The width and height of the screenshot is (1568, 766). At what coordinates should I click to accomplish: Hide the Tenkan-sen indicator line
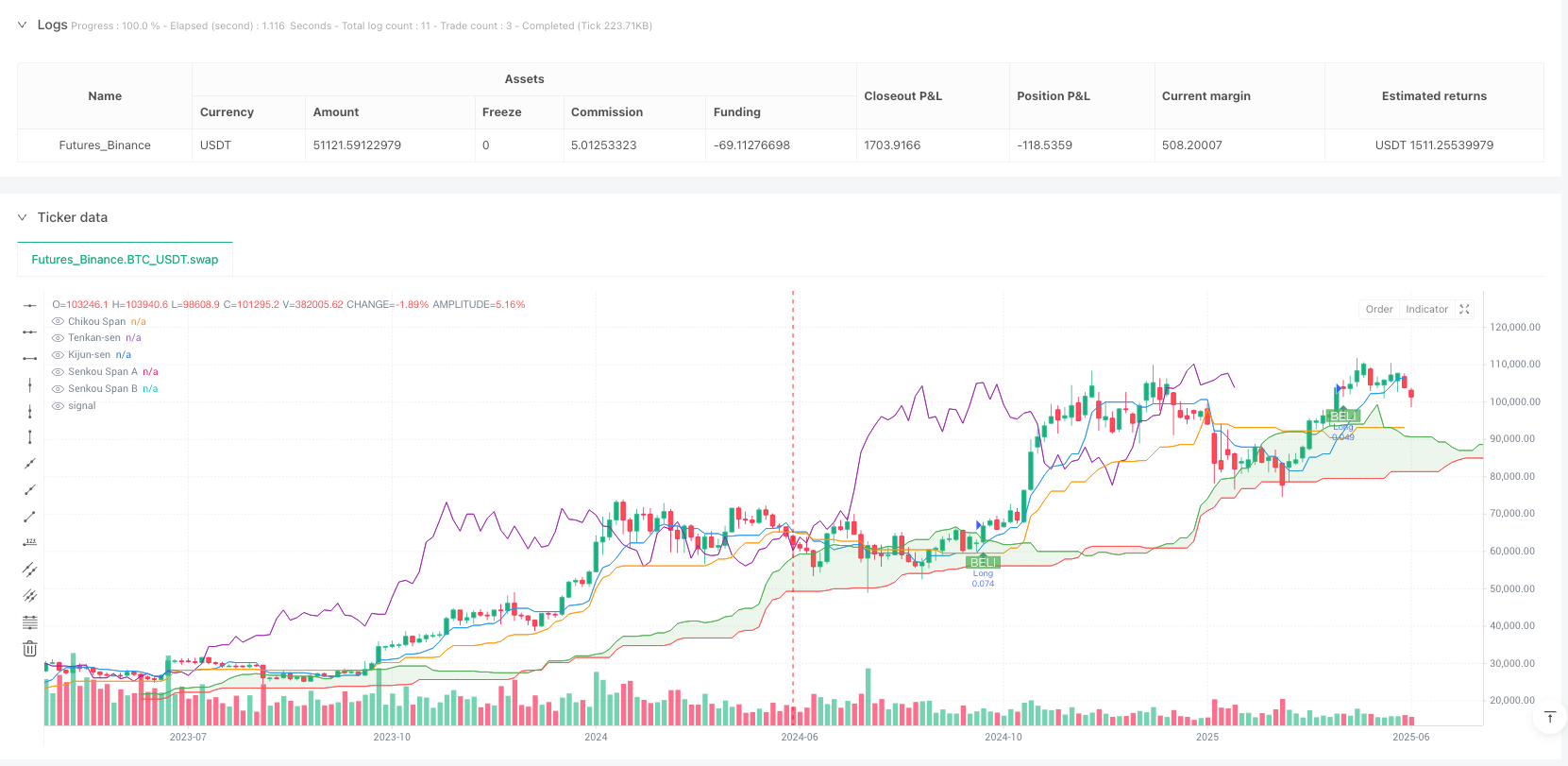coord(59,337)
